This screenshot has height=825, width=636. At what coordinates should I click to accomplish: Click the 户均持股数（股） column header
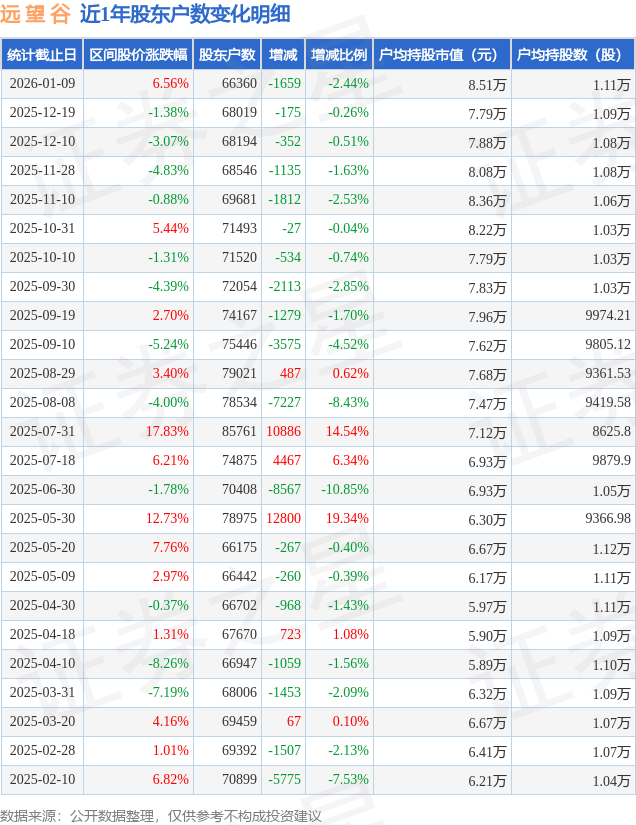point(571,55)
